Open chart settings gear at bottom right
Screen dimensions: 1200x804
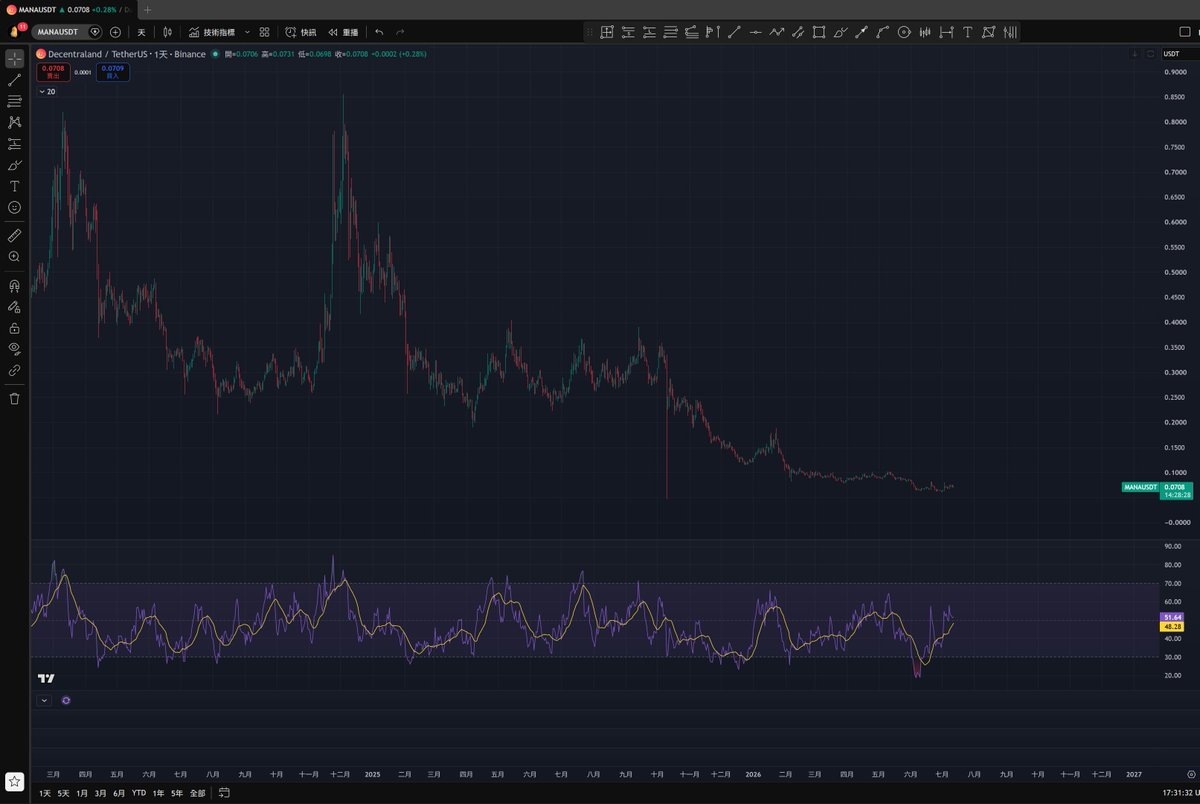coord(1190,774)
